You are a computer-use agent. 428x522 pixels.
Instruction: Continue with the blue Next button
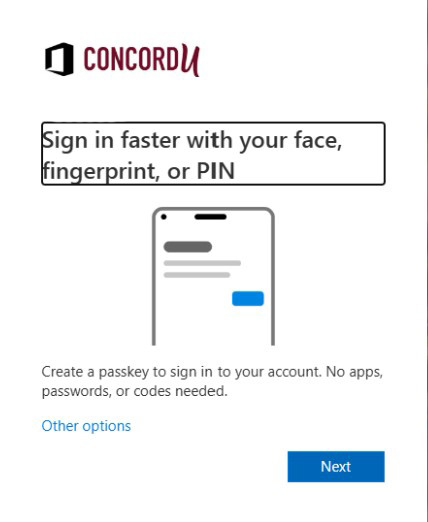tap(336, 466)
